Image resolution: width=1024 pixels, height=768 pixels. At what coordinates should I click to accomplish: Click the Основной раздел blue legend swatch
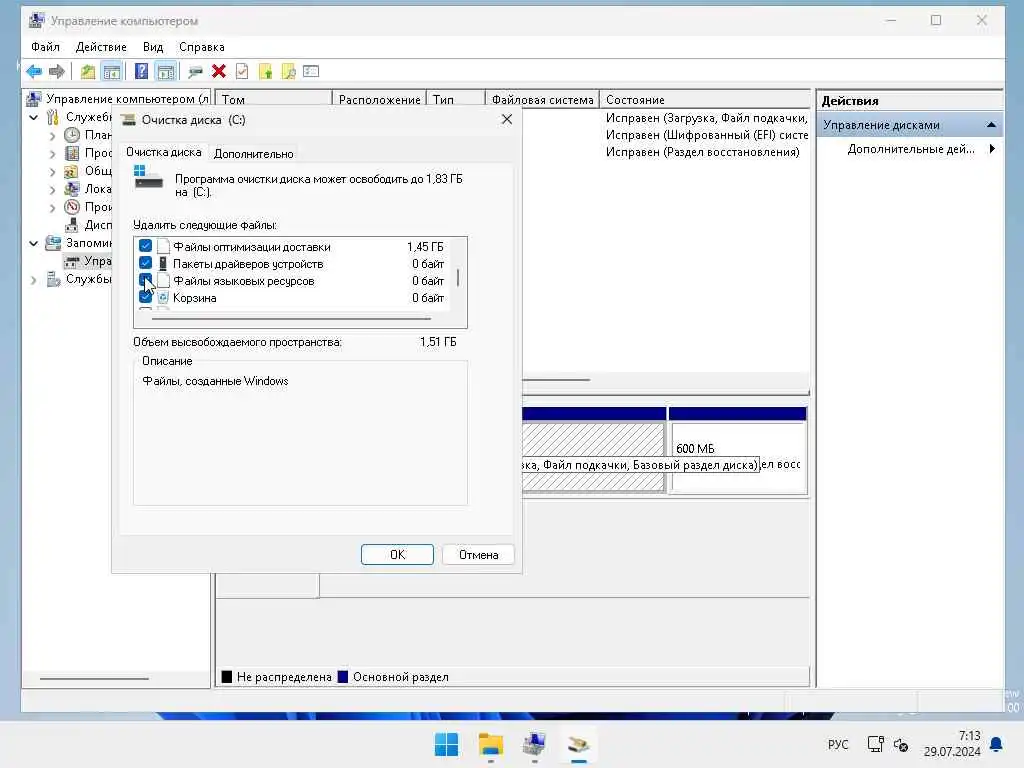(x=343, y=677)
